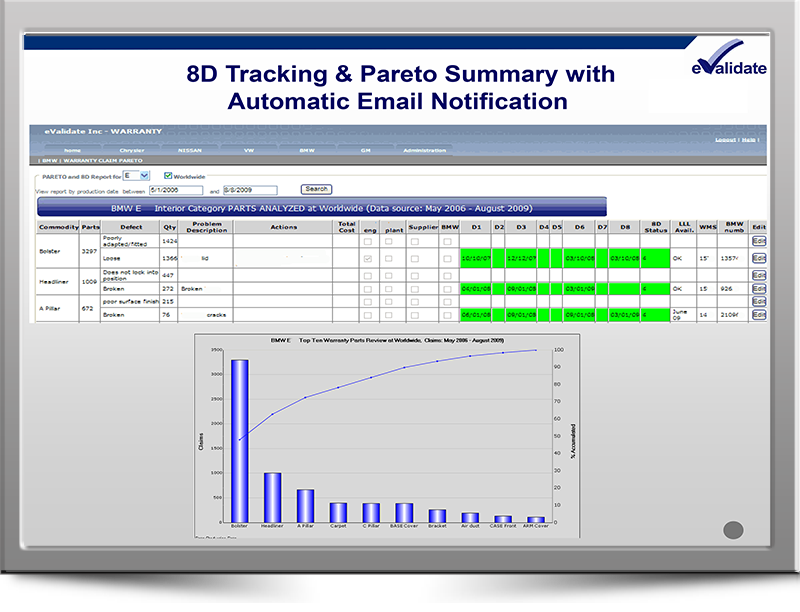Select the VW tab
The image size is (800, 612).
[249, 150]
